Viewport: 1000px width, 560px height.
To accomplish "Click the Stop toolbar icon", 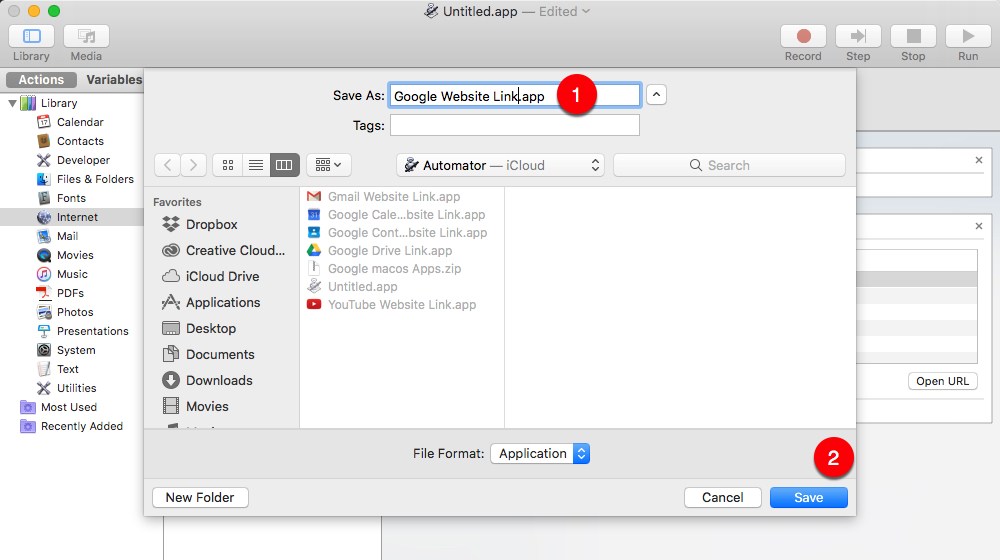I will click(x=913, y=36).
